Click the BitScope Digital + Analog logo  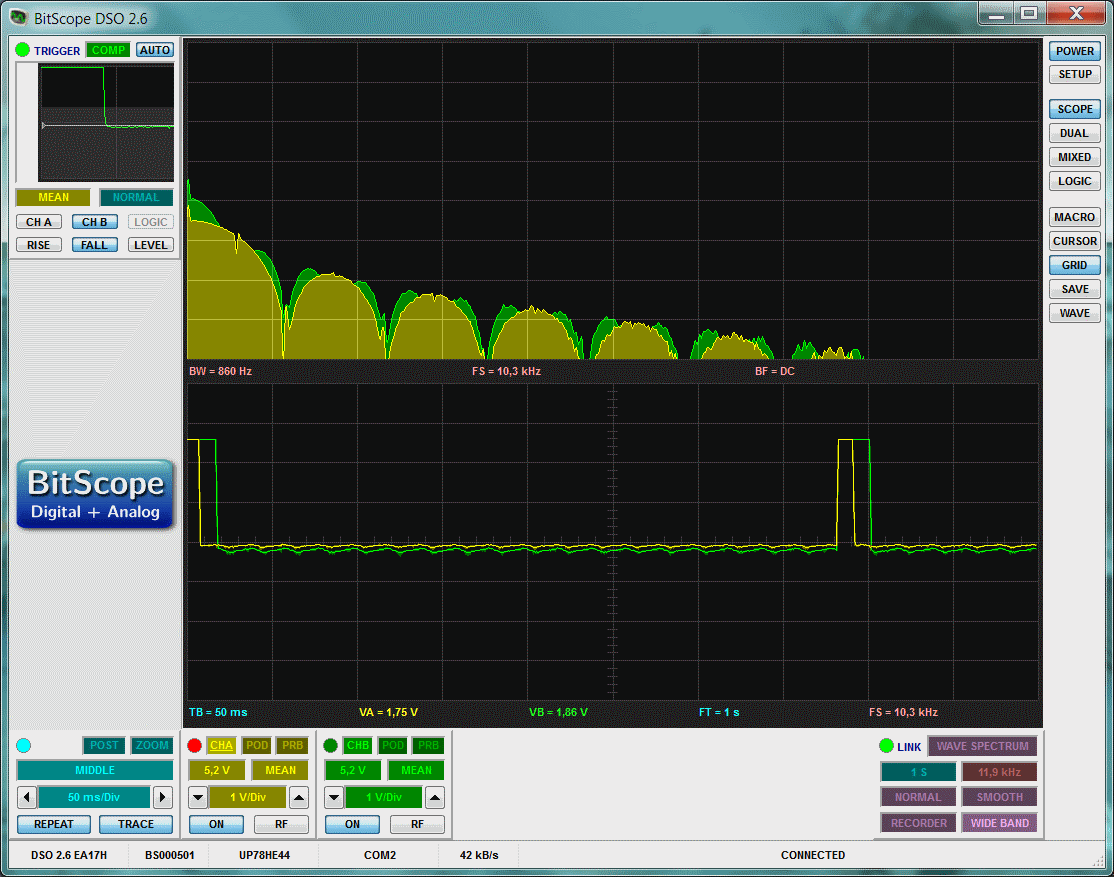click(x=95, y=495)
